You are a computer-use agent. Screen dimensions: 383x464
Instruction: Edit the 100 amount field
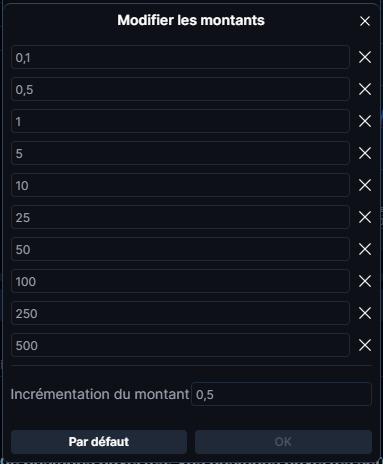coord(180,281)
